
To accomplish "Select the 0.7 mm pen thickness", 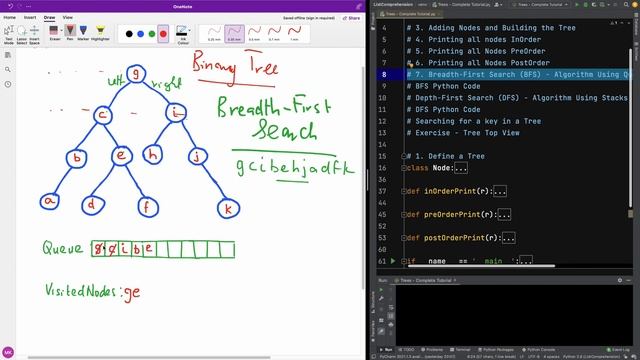I will [x=274, y=33].
